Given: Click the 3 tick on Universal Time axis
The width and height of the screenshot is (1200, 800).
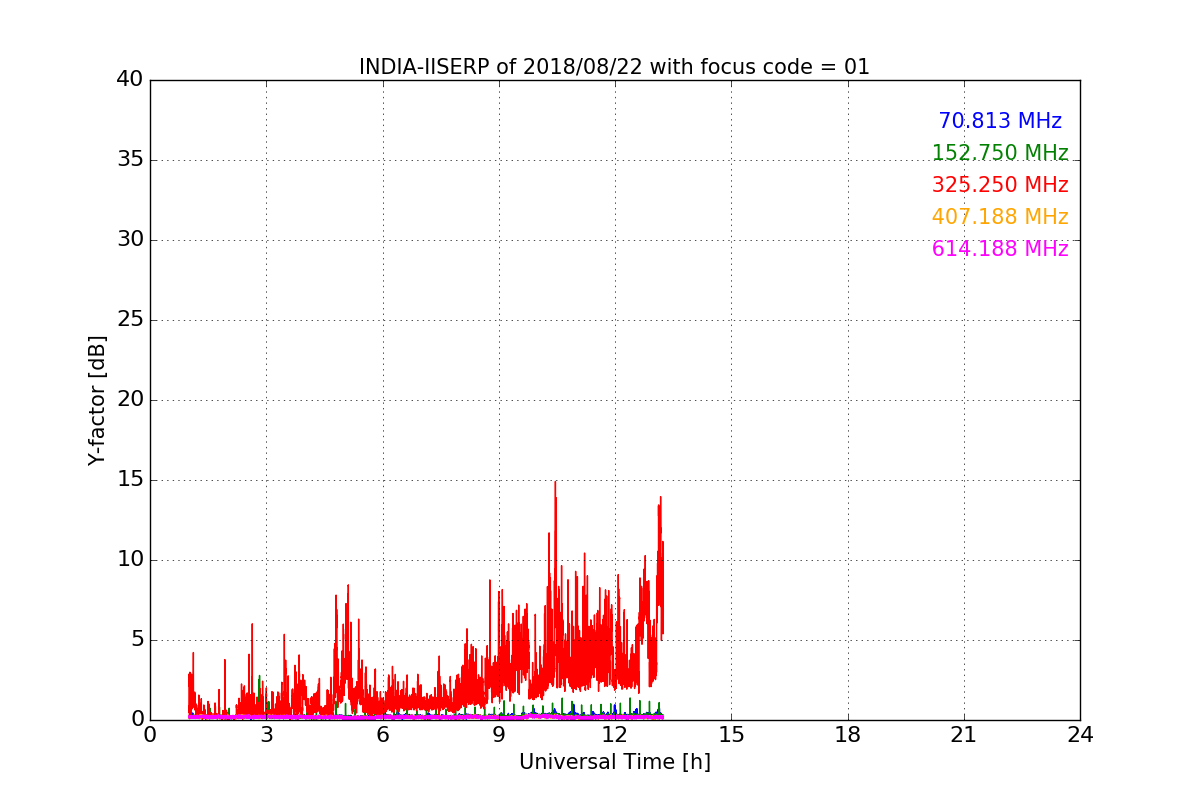Looking at the screenshot, I should pos(266,735).
